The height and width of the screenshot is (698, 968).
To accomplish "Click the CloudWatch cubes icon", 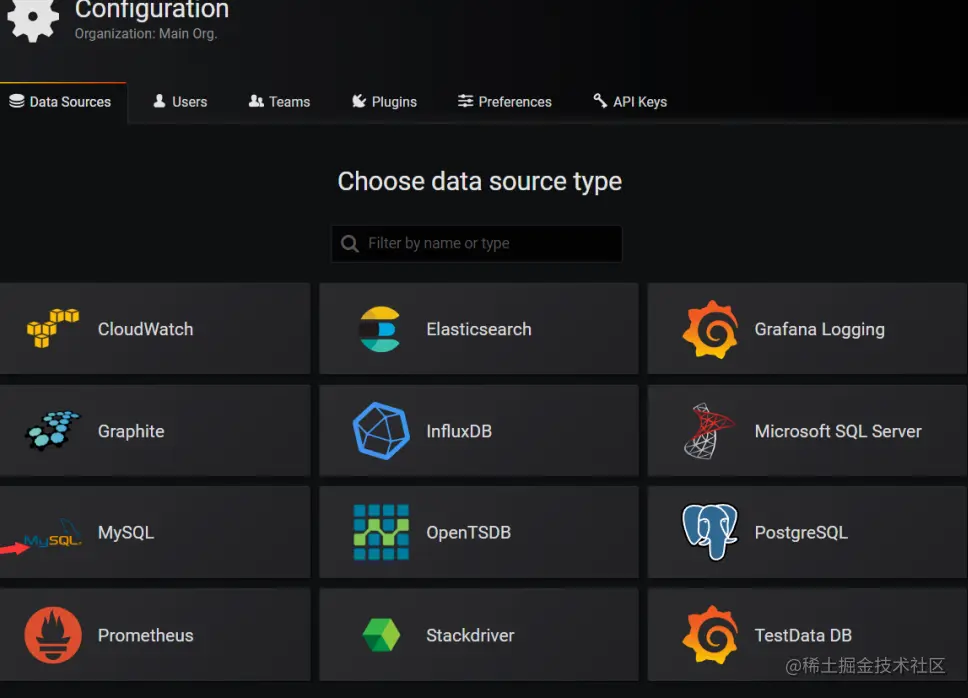I will 53,328.
